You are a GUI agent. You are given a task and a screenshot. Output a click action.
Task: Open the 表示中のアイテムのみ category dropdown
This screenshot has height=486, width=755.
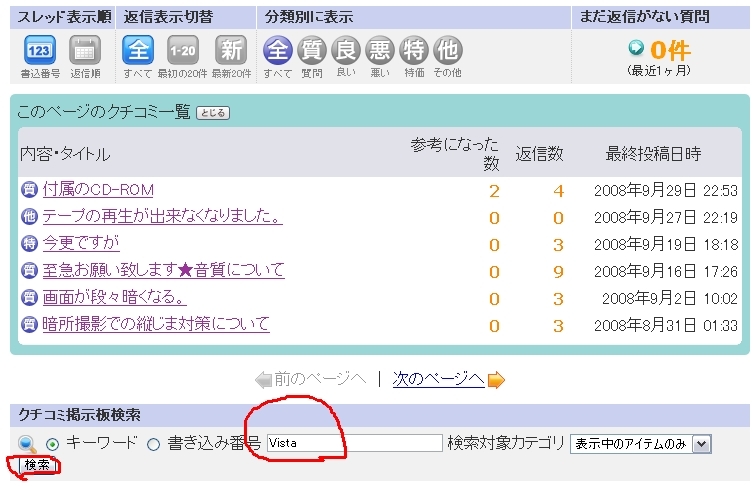click(x=640, y=444)
